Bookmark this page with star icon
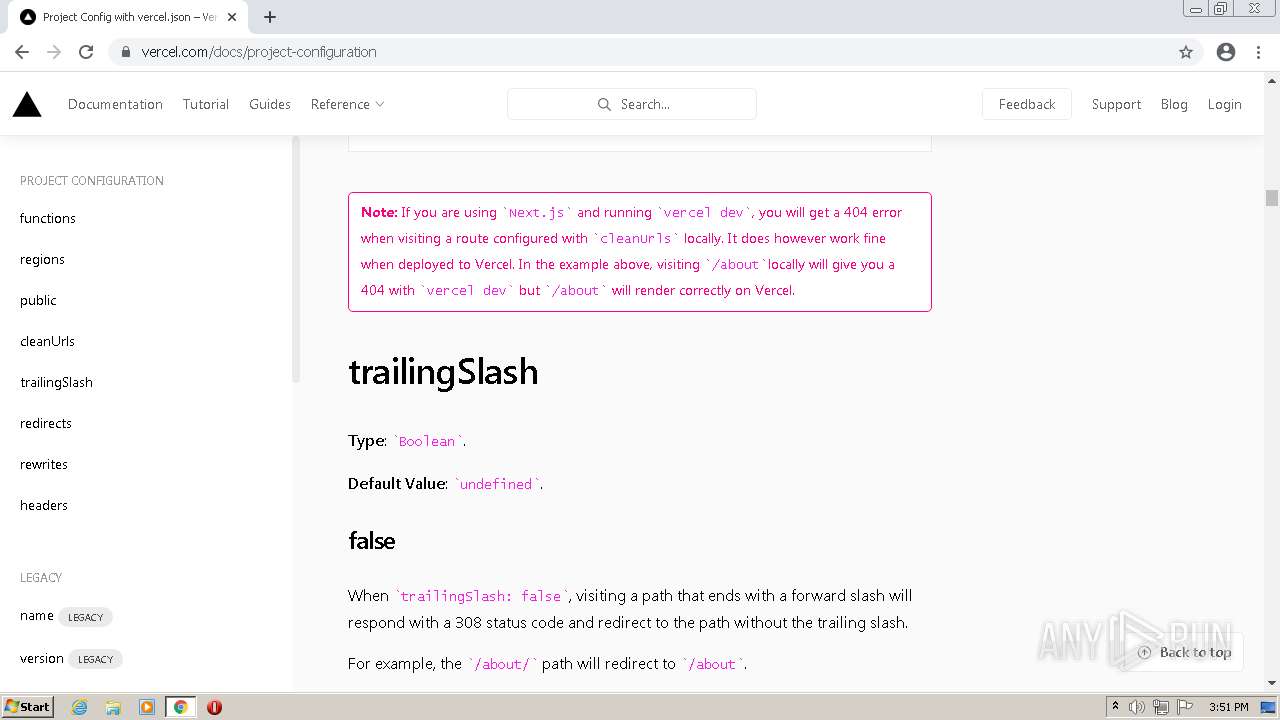 tap(1186, 52)
